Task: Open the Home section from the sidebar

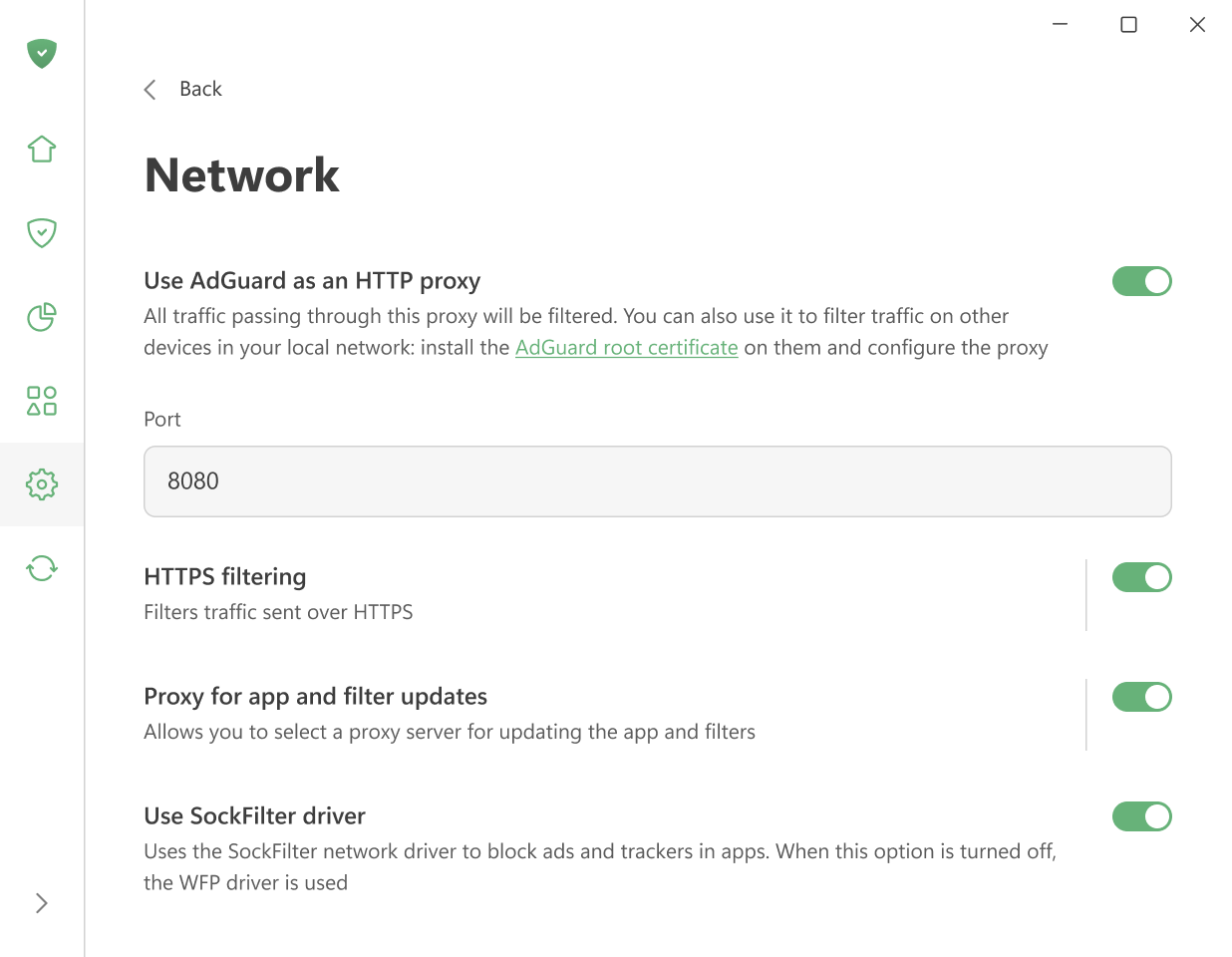Action: [41, 148]
